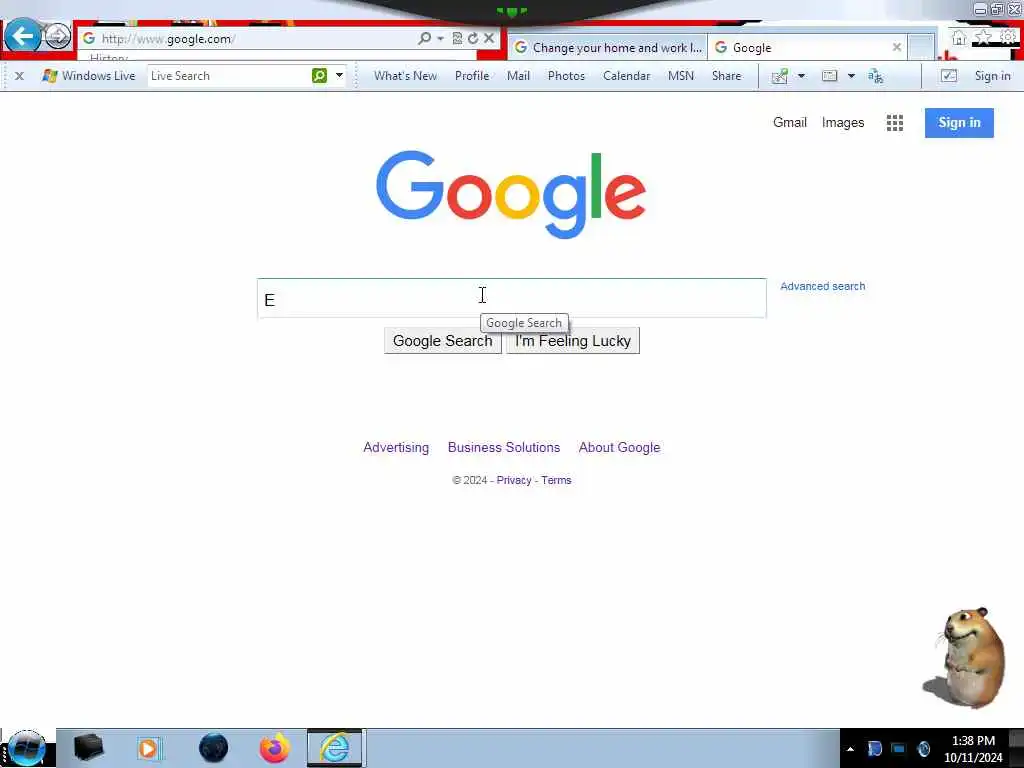
Task: Open the Privacy footer link
Action: [514, 480]
